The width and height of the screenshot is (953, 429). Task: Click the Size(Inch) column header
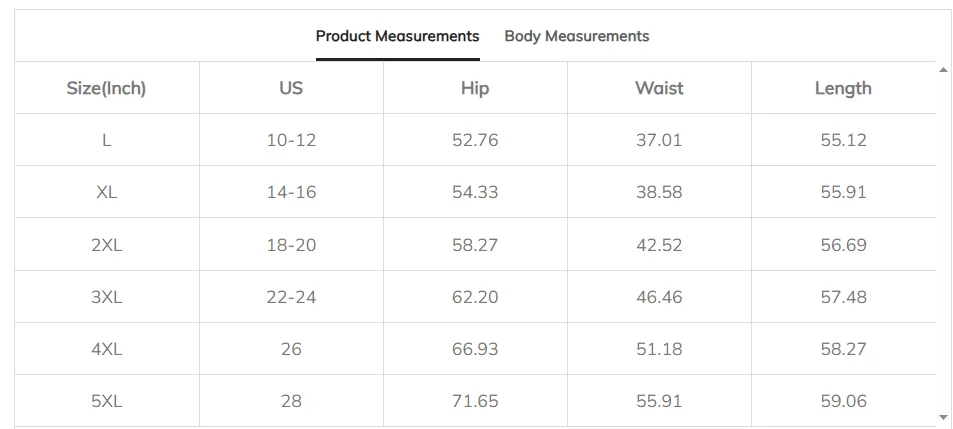coord(106,88)
